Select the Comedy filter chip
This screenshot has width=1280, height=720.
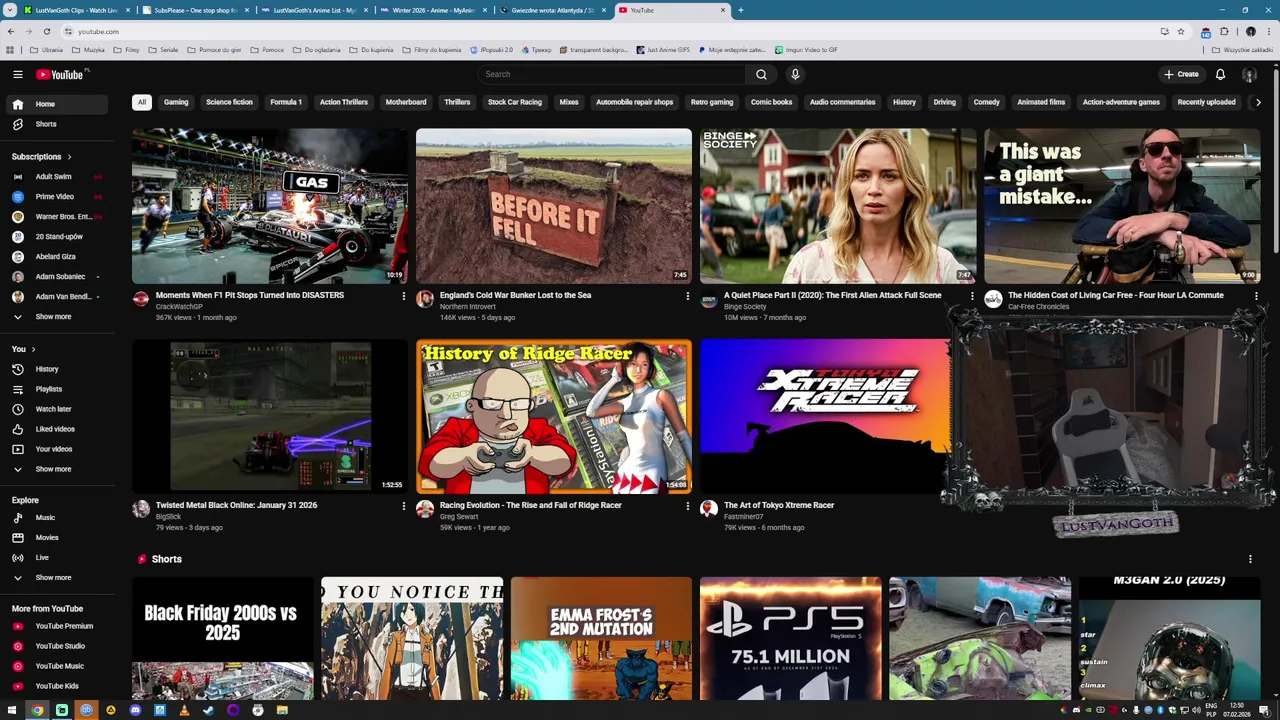986,102
